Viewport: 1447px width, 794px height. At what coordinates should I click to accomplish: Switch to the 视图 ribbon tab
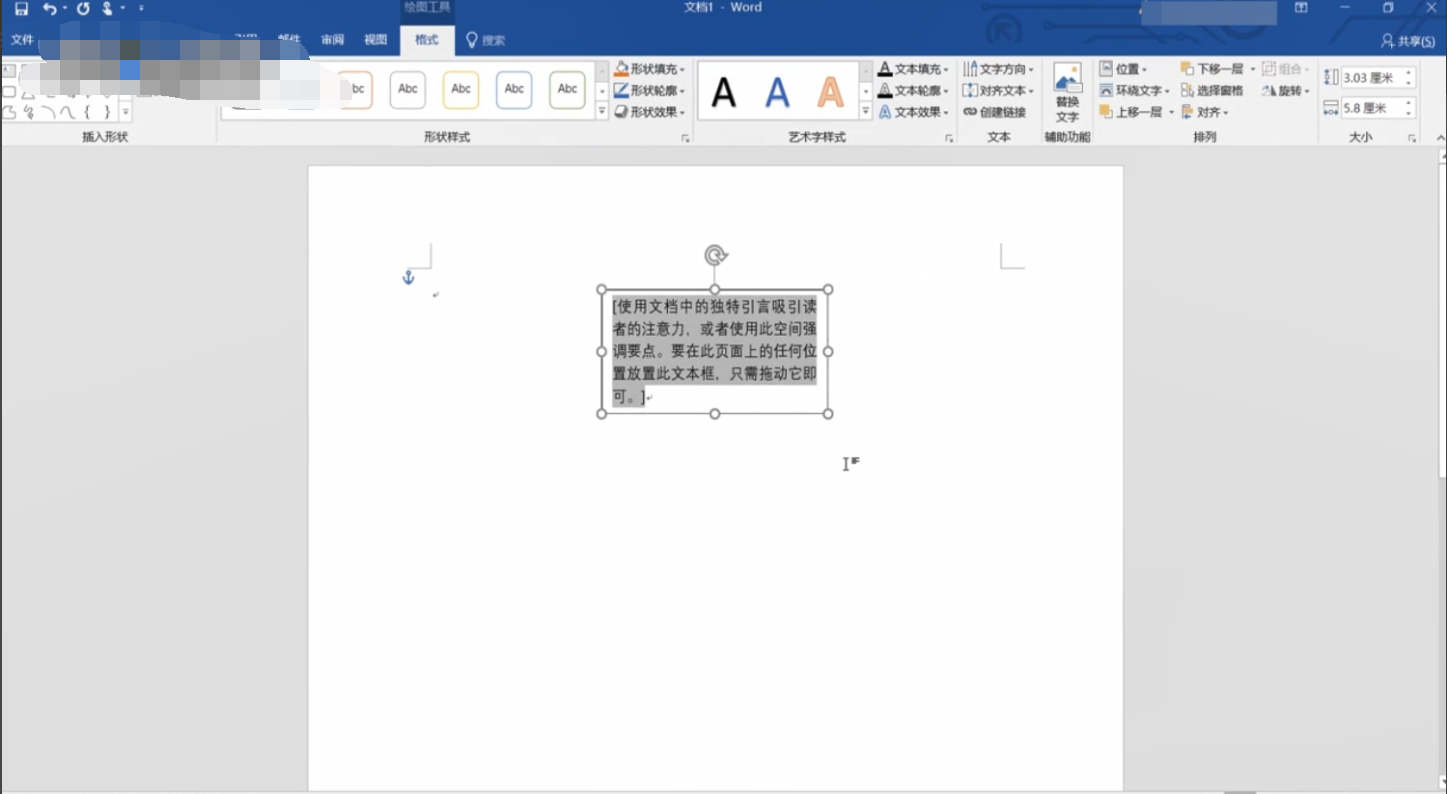click(x=376, y=40)
